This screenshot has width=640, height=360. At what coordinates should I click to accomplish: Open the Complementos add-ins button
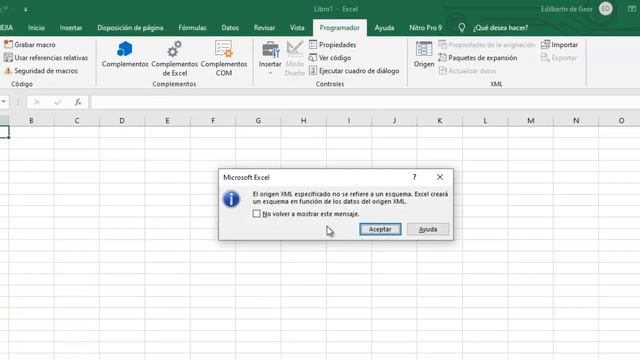[125, 54]
